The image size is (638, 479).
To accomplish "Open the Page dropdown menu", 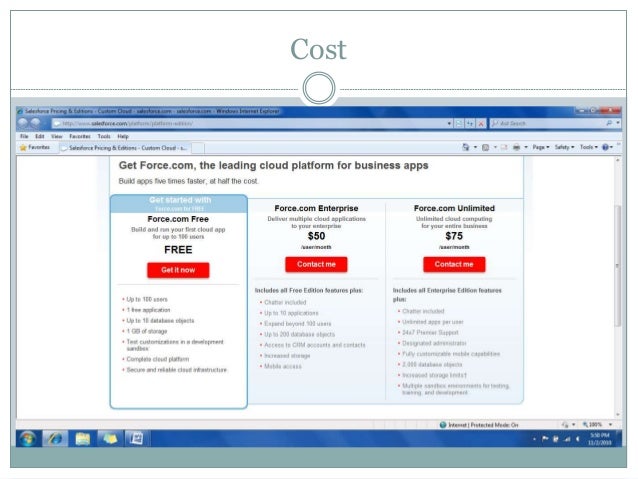I will [541, 147].
